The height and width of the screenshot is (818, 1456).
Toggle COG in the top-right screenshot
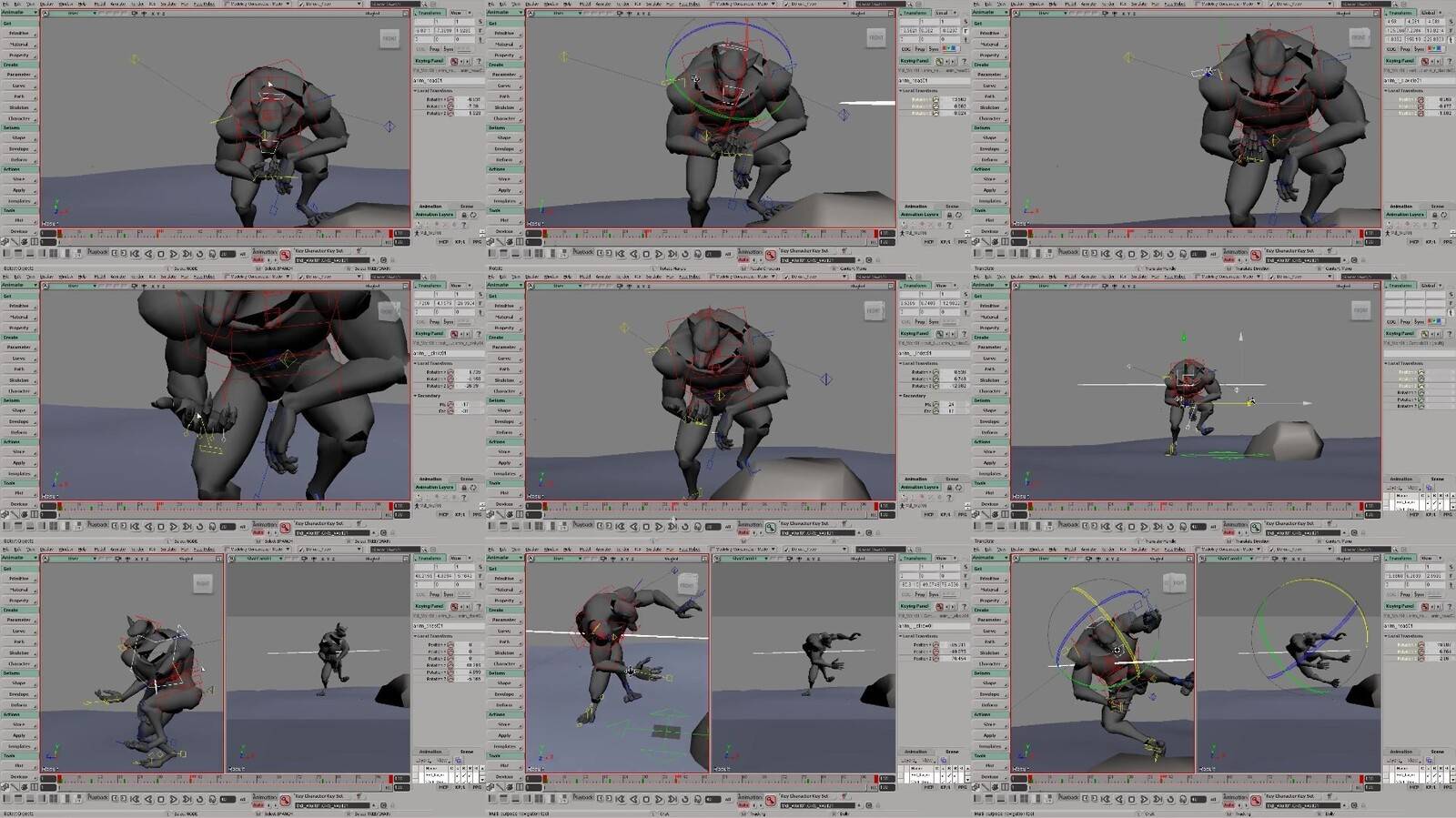click(1391, 49)
